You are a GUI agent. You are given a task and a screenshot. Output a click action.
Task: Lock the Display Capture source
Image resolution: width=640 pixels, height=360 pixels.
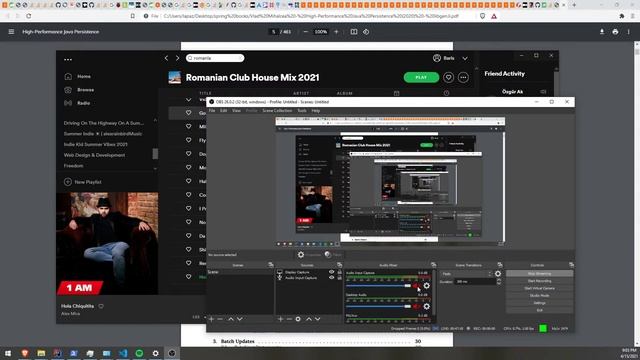click(x=339, y=272)
